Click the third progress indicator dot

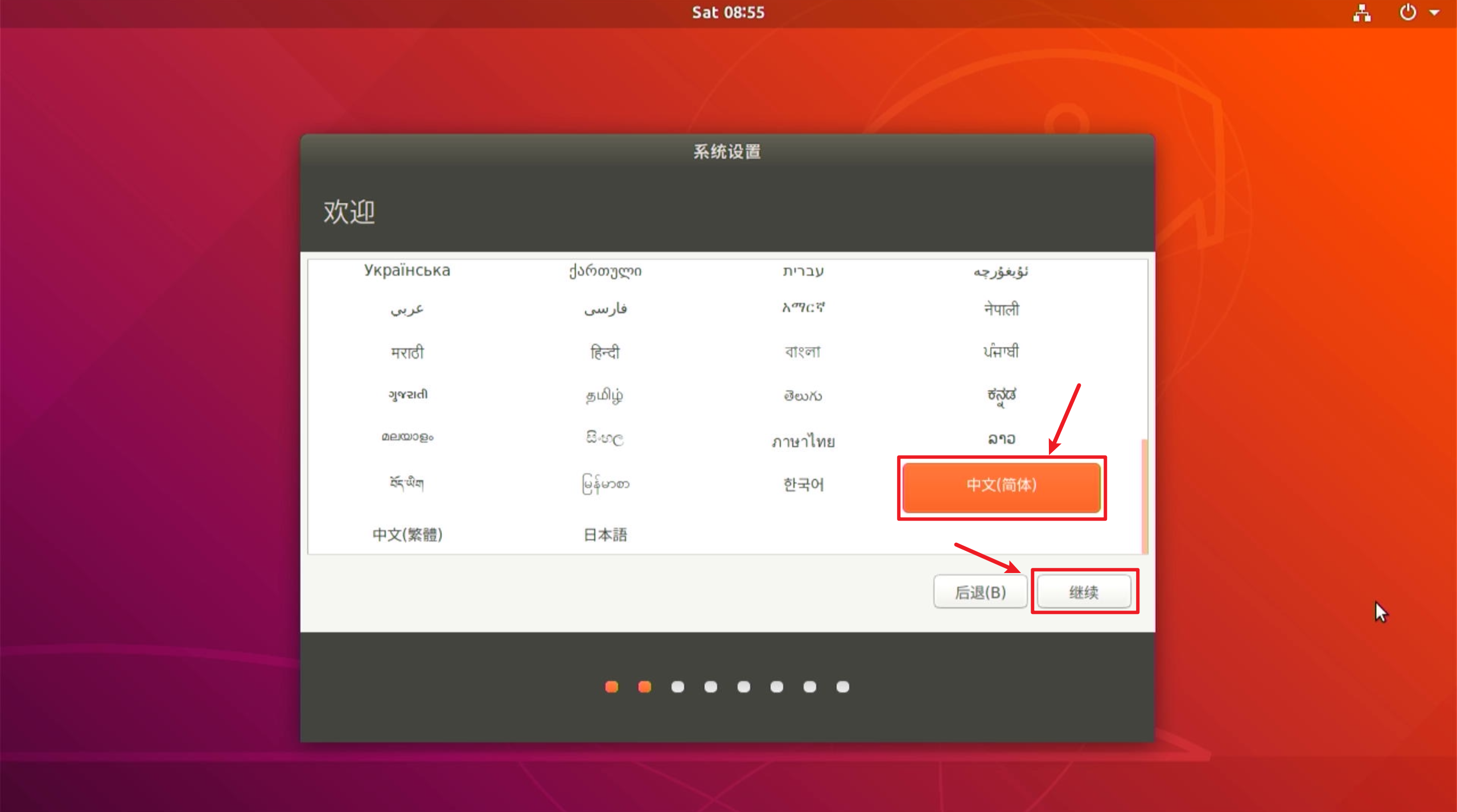678,687
